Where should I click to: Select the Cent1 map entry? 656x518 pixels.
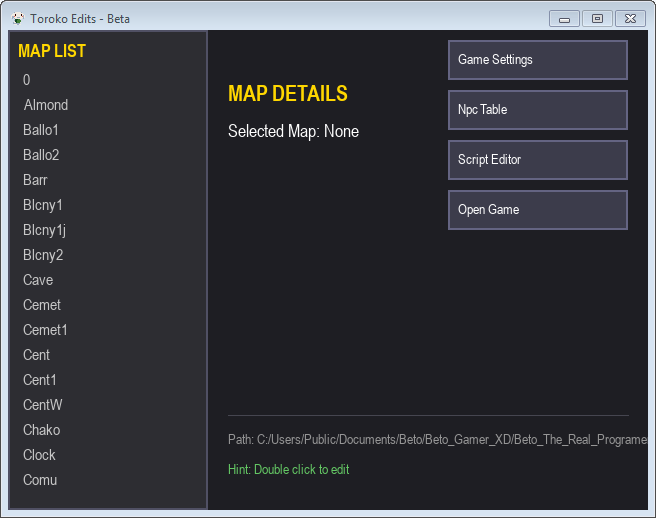40,380
